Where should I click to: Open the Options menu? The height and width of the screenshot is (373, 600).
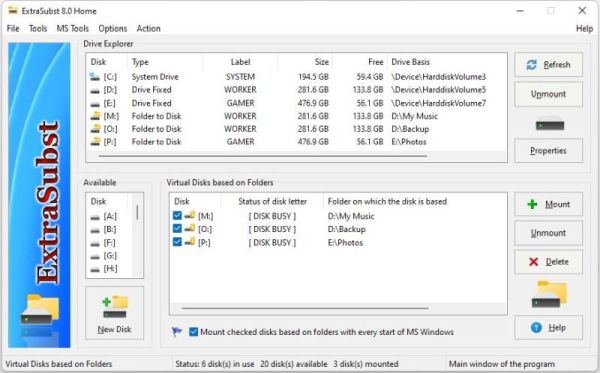point(112,28)
